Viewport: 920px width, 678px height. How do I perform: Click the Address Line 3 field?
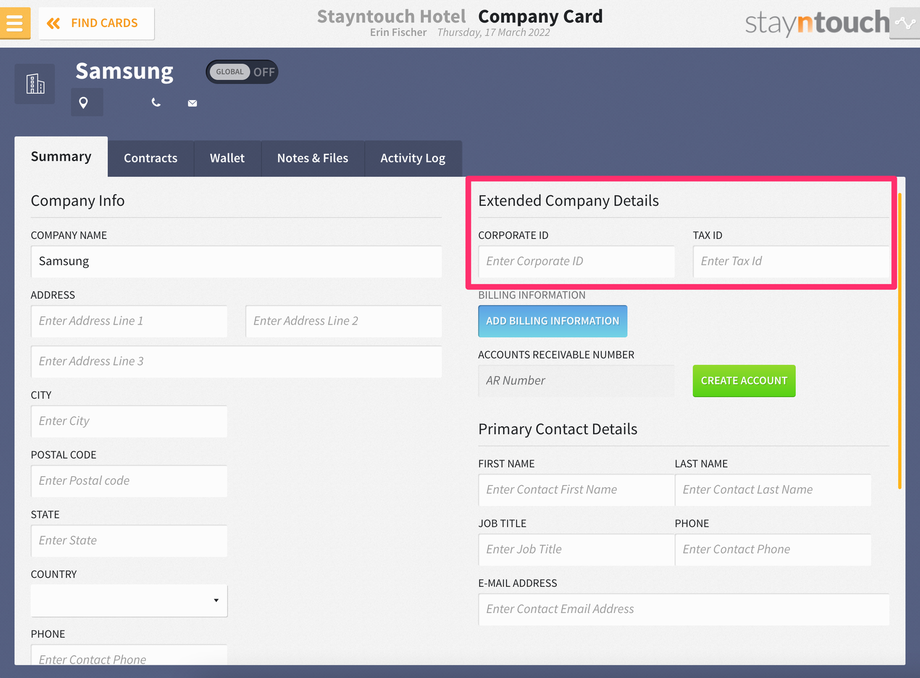tap(236, 362)
